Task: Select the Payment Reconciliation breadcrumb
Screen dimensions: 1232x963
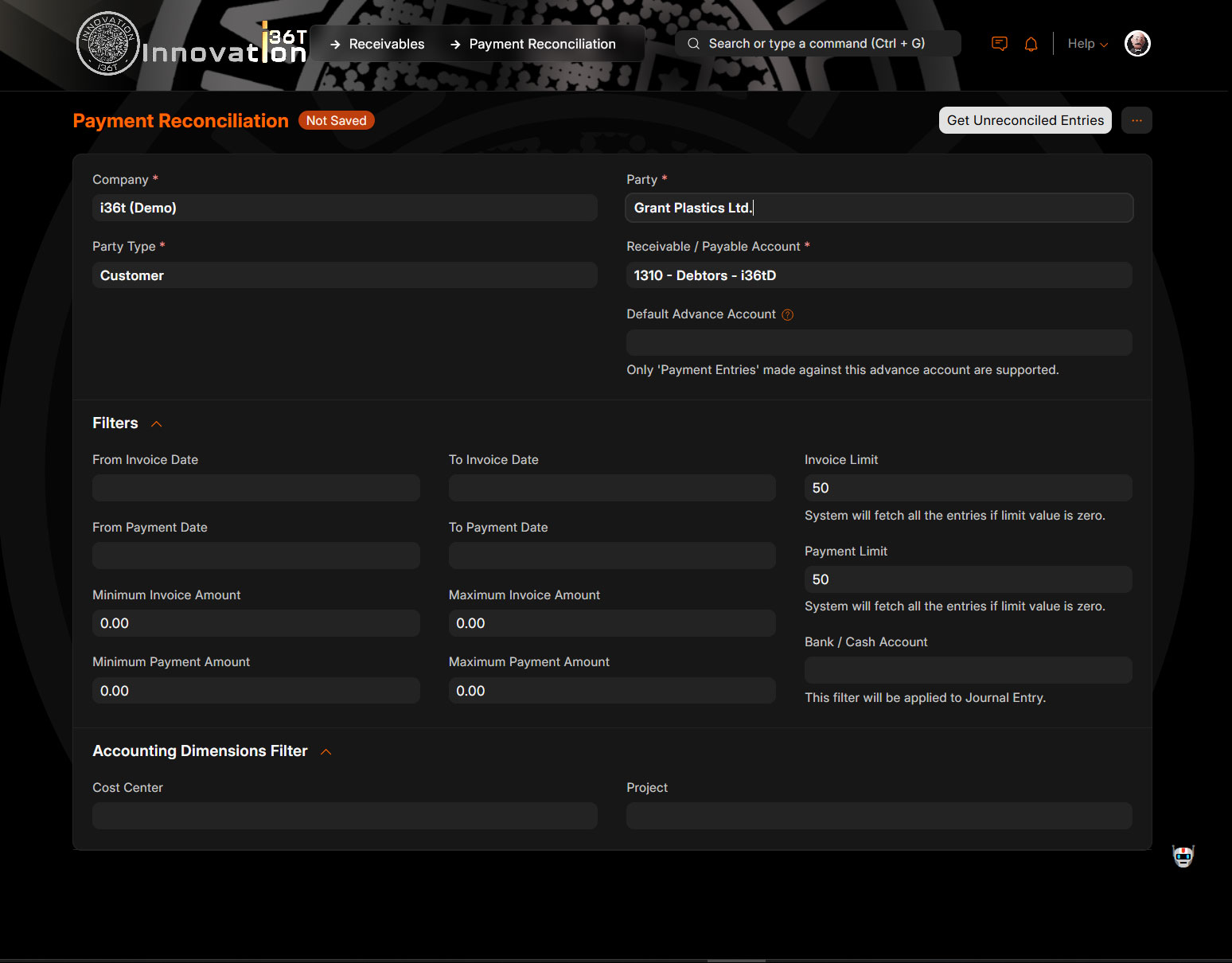Action: coord(542,44)
